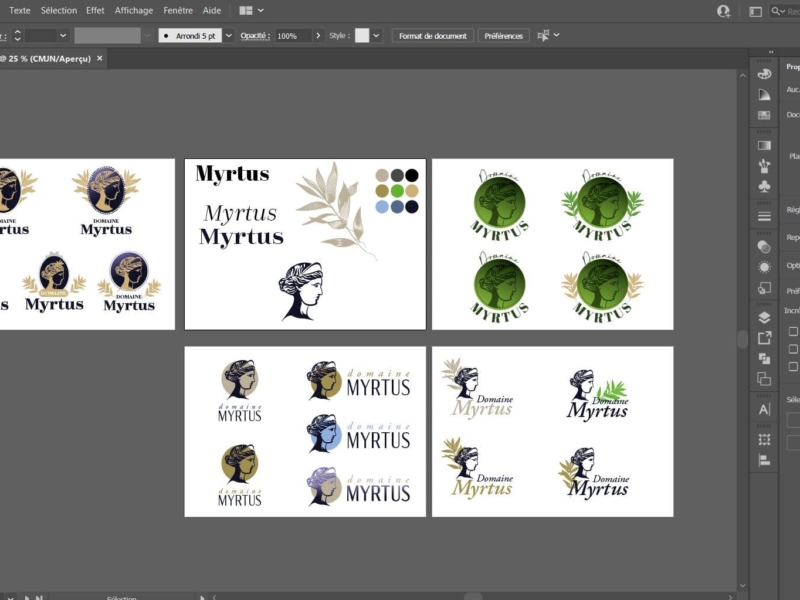Open the workspace layout switcher dropdown
Screen dimensions: 800x600
[252, 10]
